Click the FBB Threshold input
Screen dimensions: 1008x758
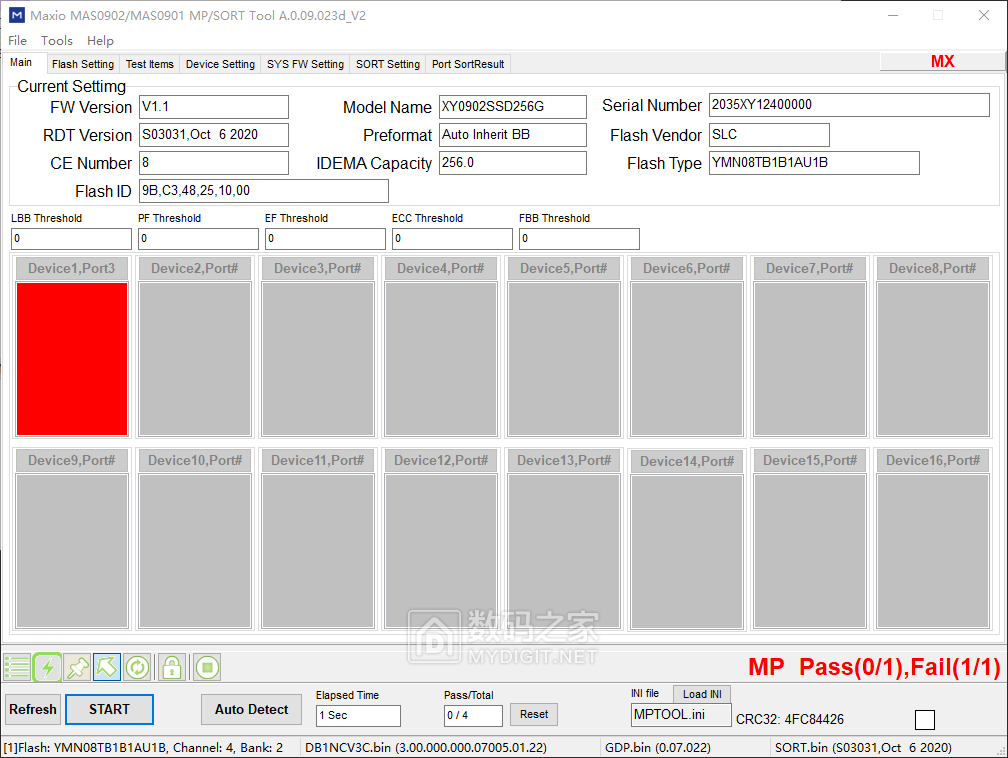[579, 239]
